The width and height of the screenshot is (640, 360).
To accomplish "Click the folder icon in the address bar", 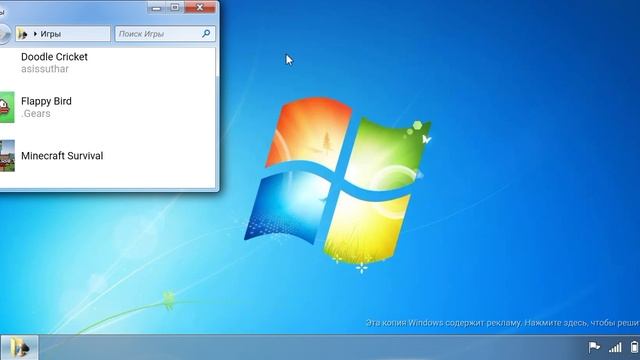I will 23,34.
